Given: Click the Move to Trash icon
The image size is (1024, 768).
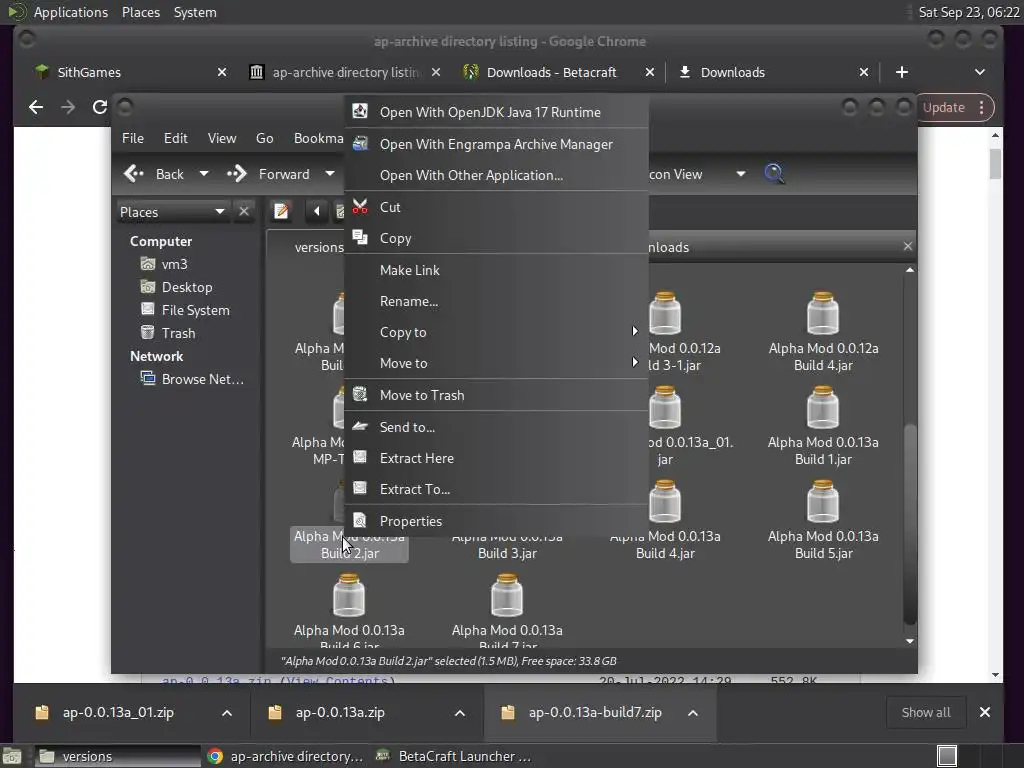Looking at the screenshot, I should tap(360, 394).
